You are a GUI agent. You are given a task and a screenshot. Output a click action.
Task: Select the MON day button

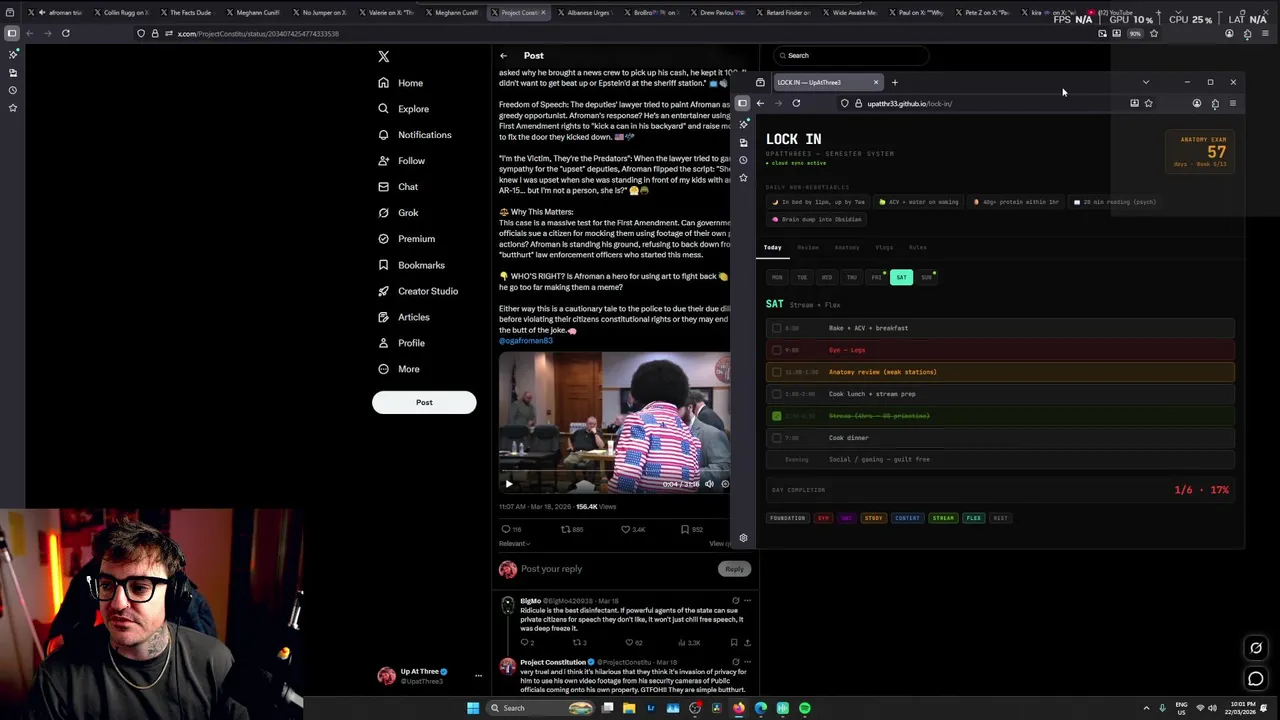tap(777, 277)
